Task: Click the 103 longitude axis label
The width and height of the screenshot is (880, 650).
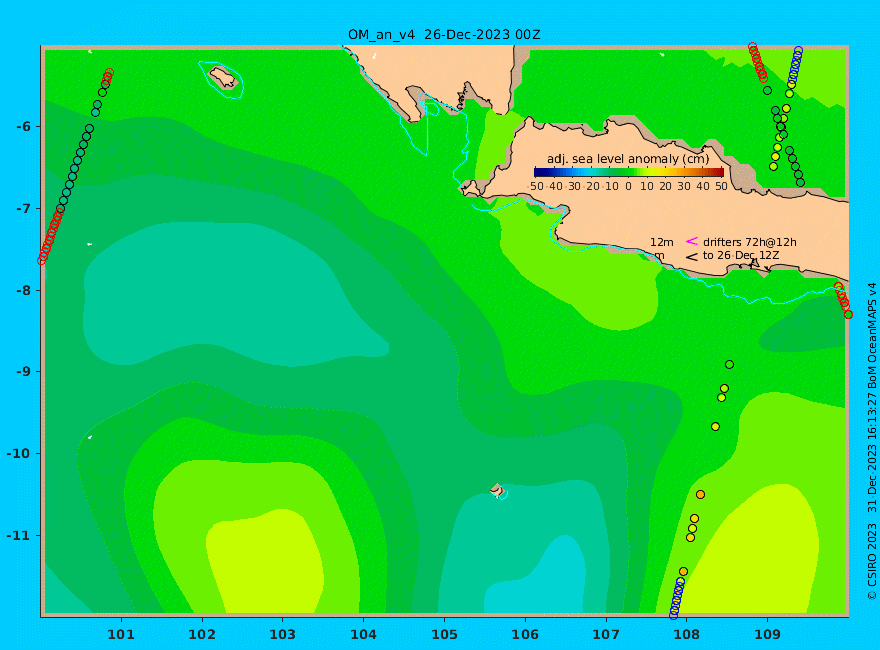Action: (x=282, y=635)
